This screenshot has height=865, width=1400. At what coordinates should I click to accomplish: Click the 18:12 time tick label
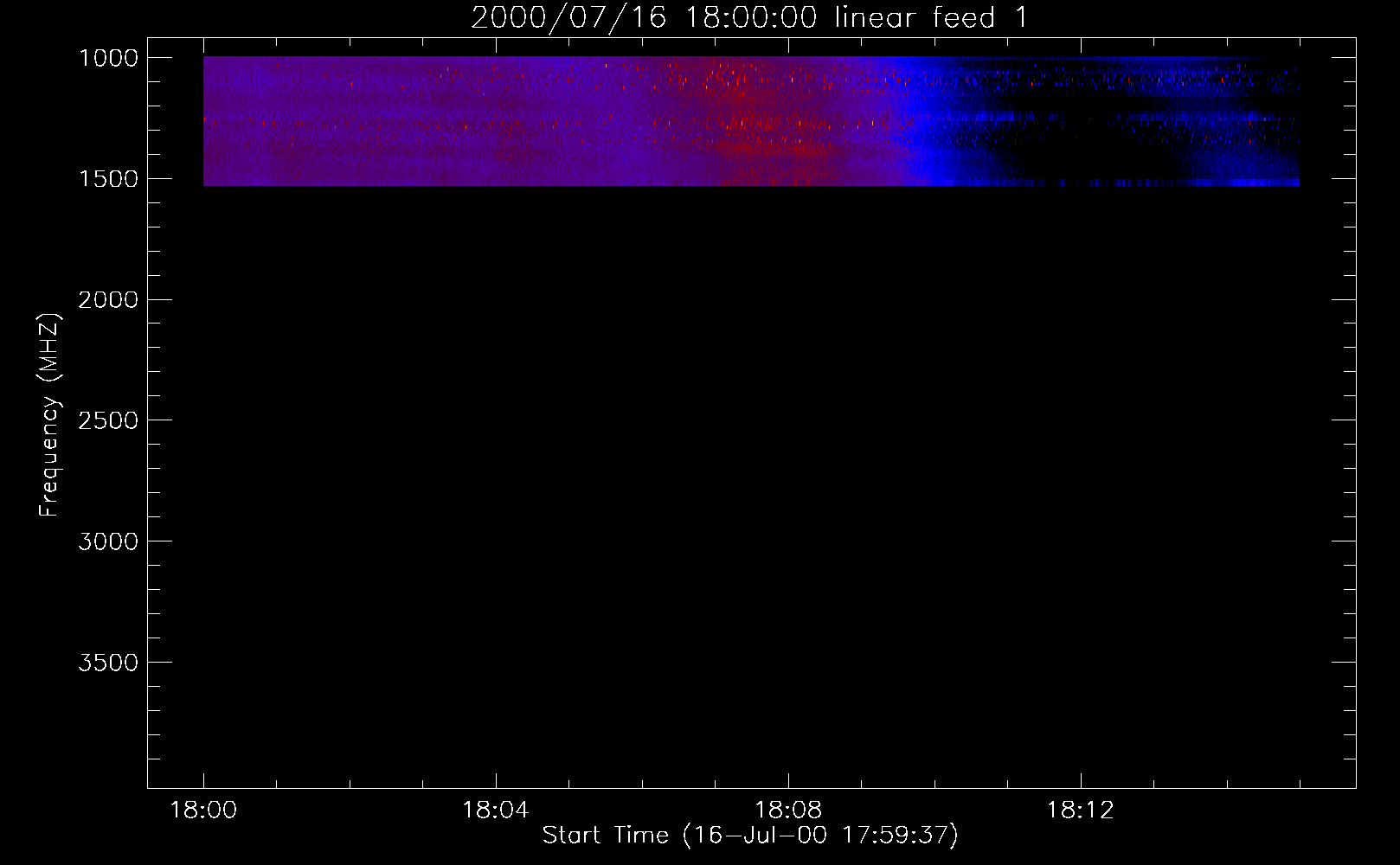point(1081,811)
